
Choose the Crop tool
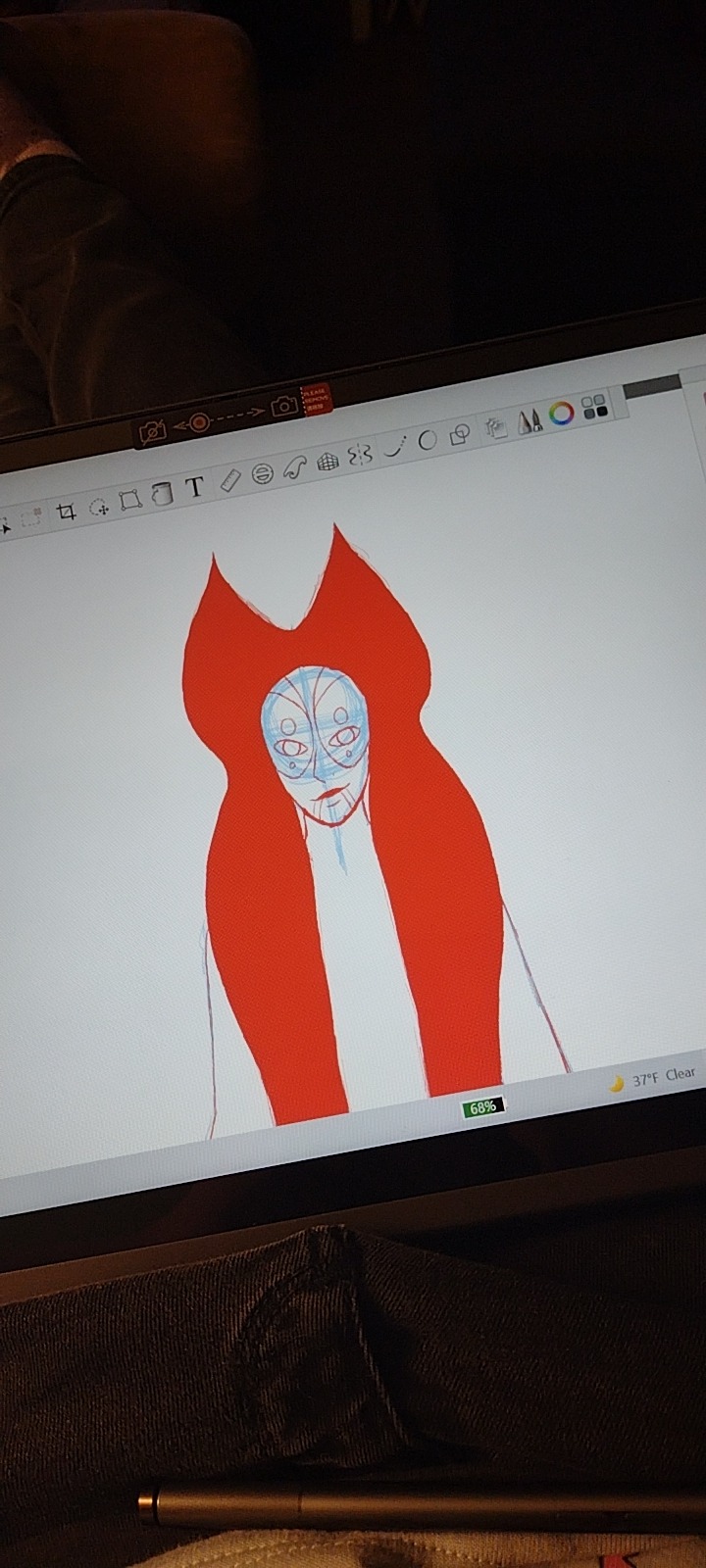point(66,512)
